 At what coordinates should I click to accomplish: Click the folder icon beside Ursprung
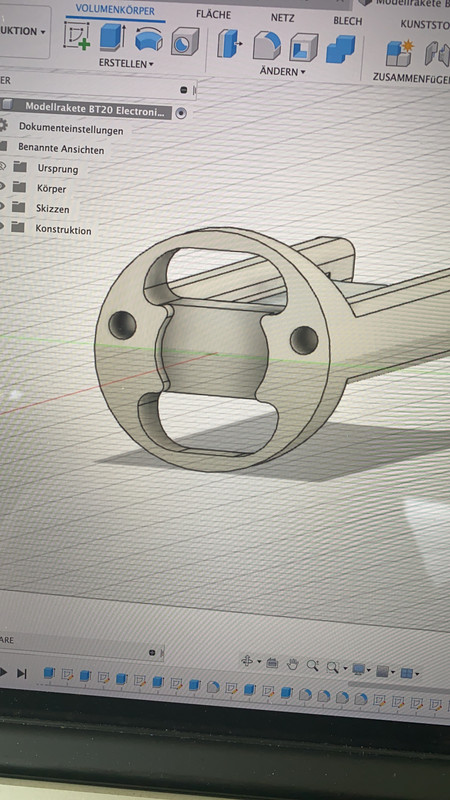[20, 166]
